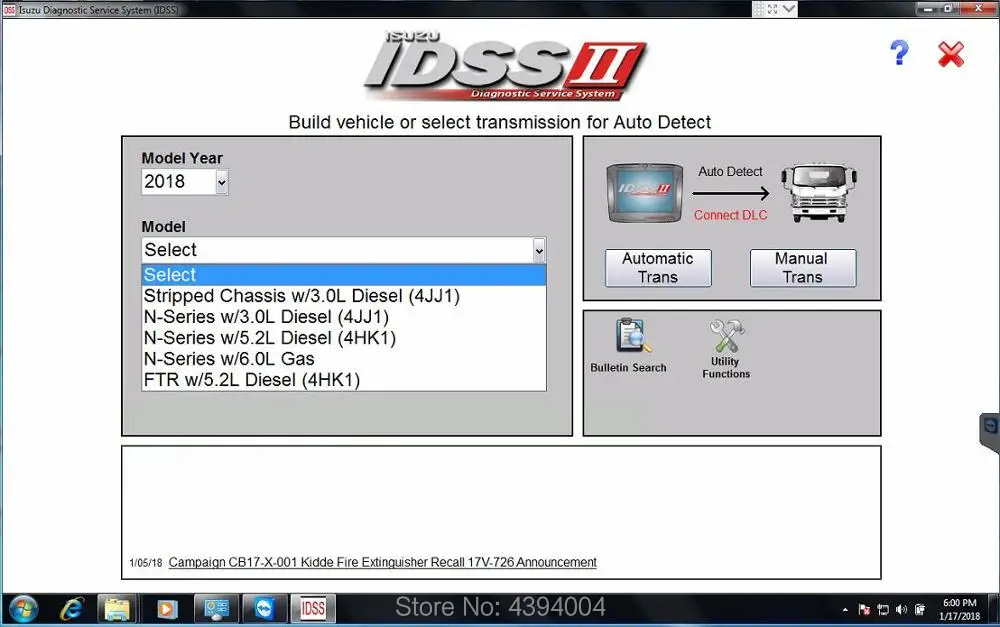Click the TeamViewer side panel tab
Image resolution: width=1000 pixels, height=627 pixels.
point(990,432)
